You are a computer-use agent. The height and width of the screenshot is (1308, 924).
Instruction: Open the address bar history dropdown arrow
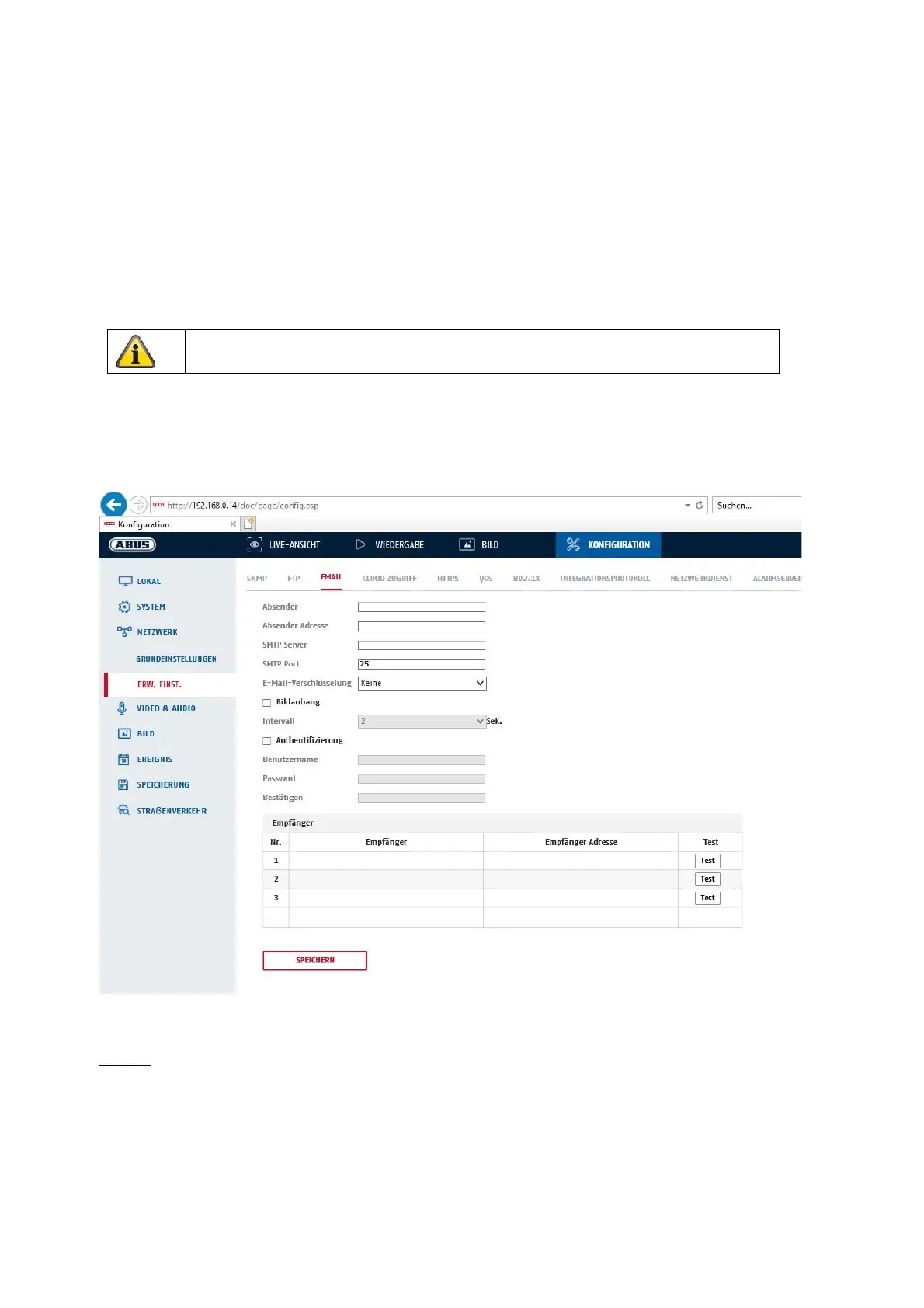(x=687, y=506)
